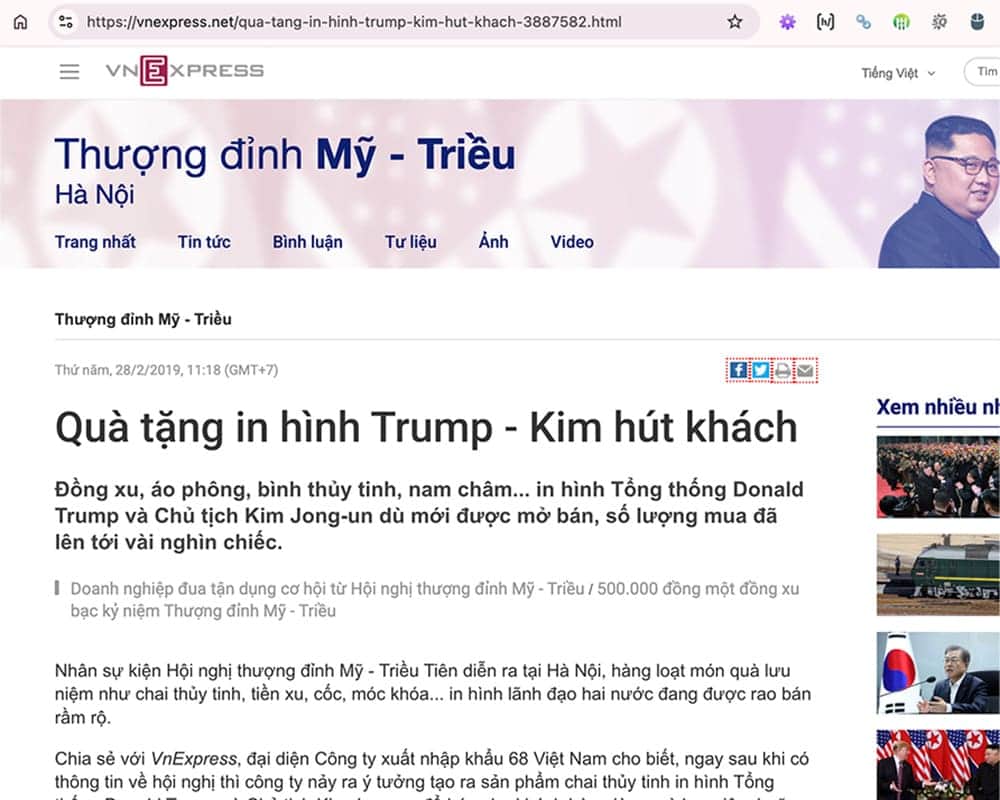
Task: Click the Xem nhiều nhất sidebar heading
Action: coord(938,407)
